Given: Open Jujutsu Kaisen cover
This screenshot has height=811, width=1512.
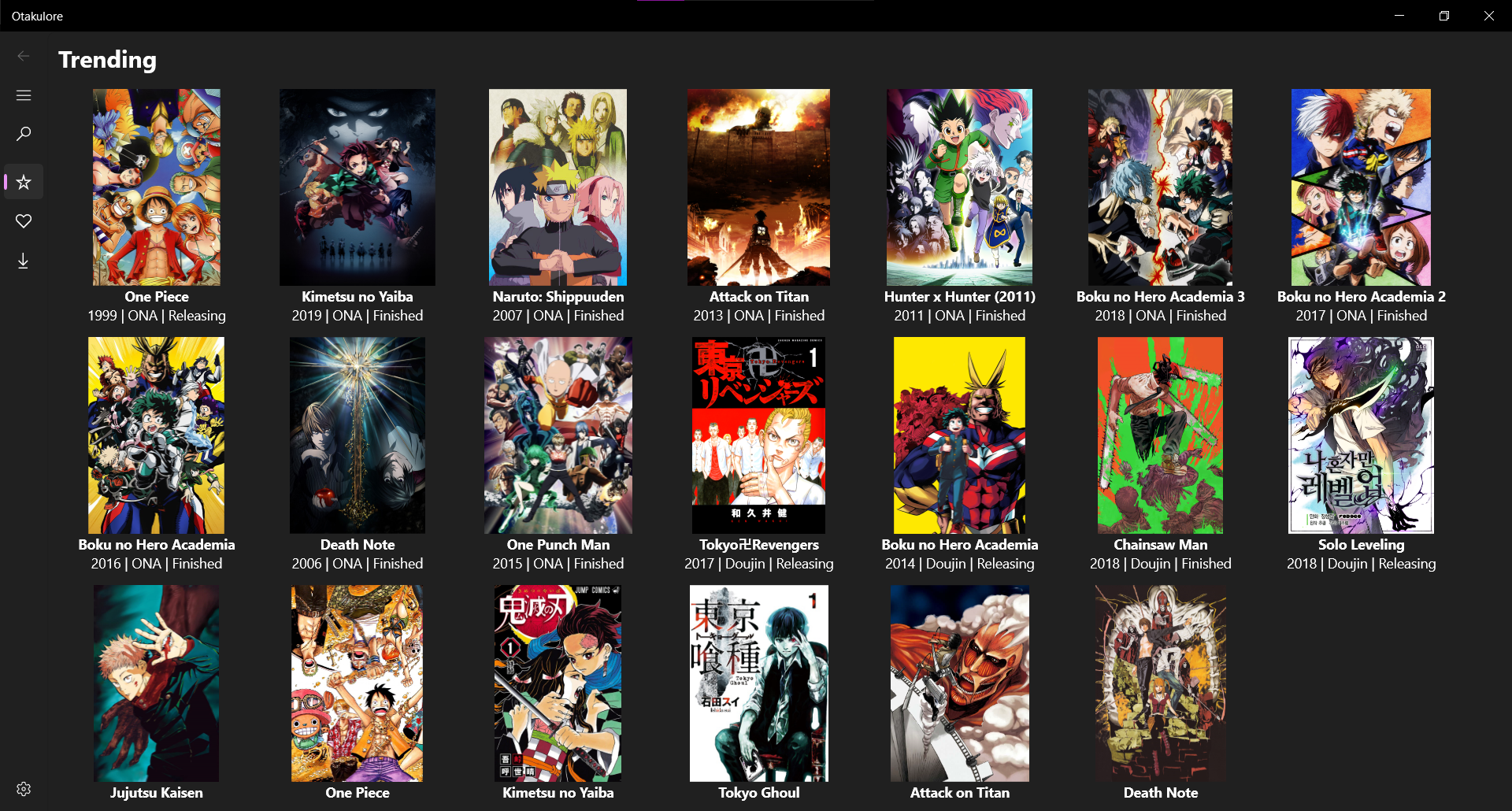Looking at the screenshot, I should coord(157,683).
